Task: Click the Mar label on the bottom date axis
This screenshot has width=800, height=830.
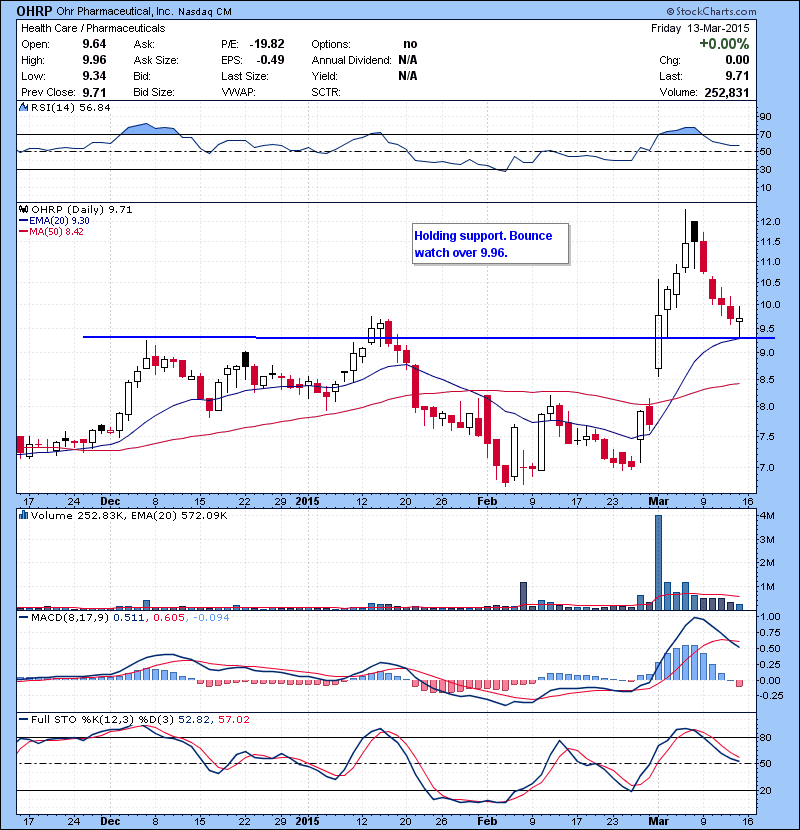Action: click(x=658, y=821)
